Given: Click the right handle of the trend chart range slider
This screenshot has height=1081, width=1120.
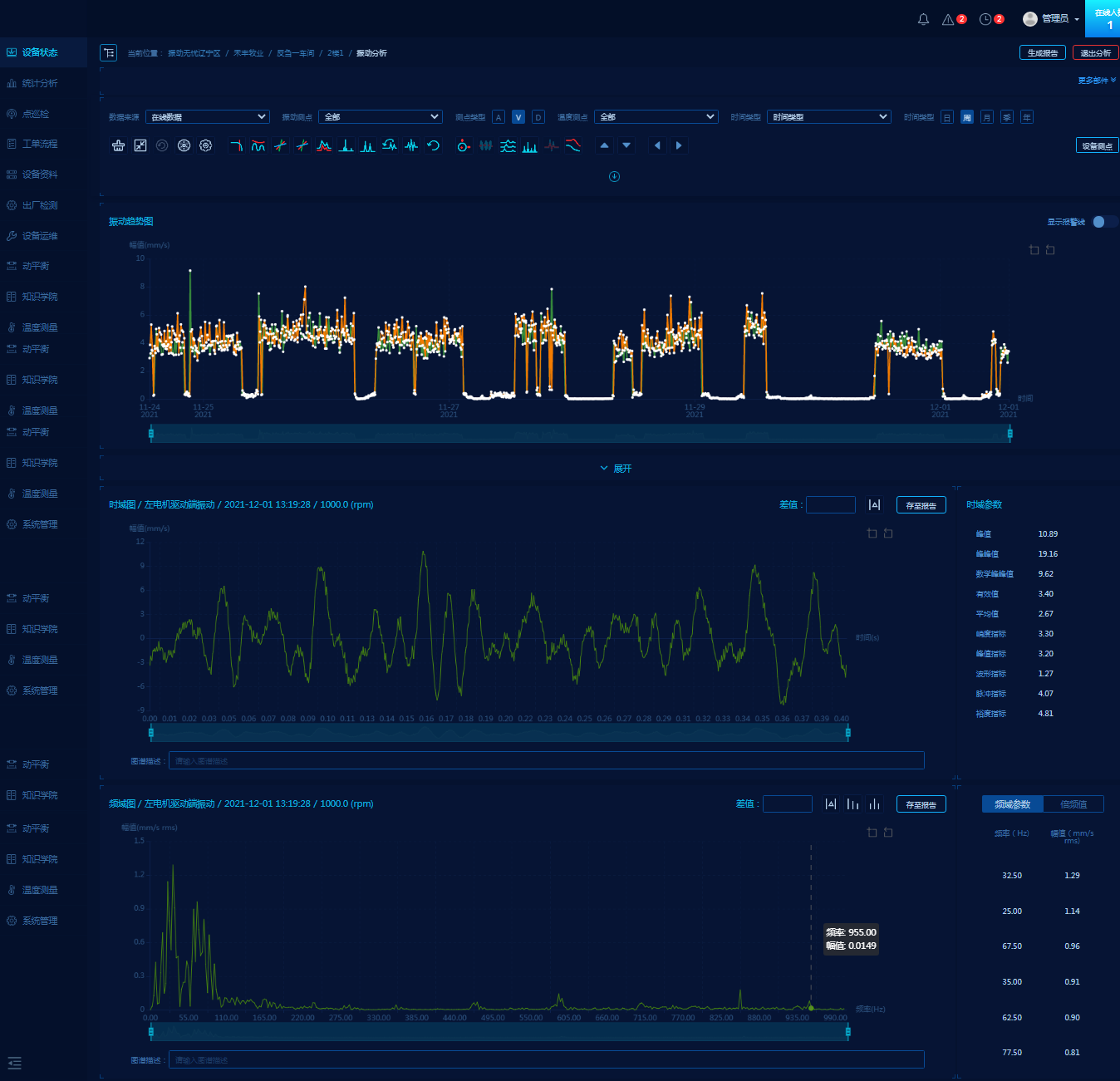Looking at the screenshot, I should pos(1010,433).
